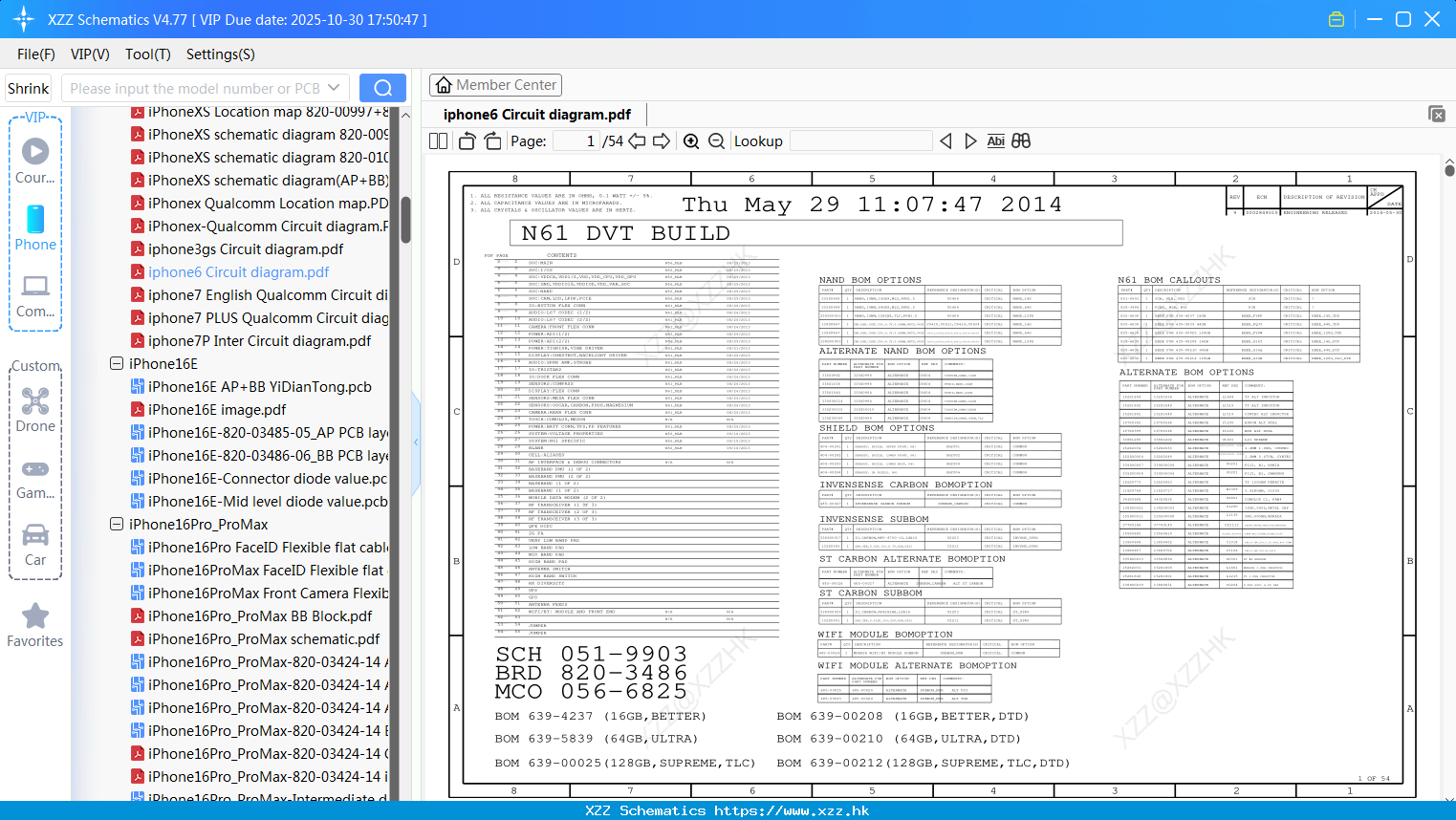Click the Abl text select icon
Image resolution: width=1456 pixels, height=820 pixels.
pos(995,140)
